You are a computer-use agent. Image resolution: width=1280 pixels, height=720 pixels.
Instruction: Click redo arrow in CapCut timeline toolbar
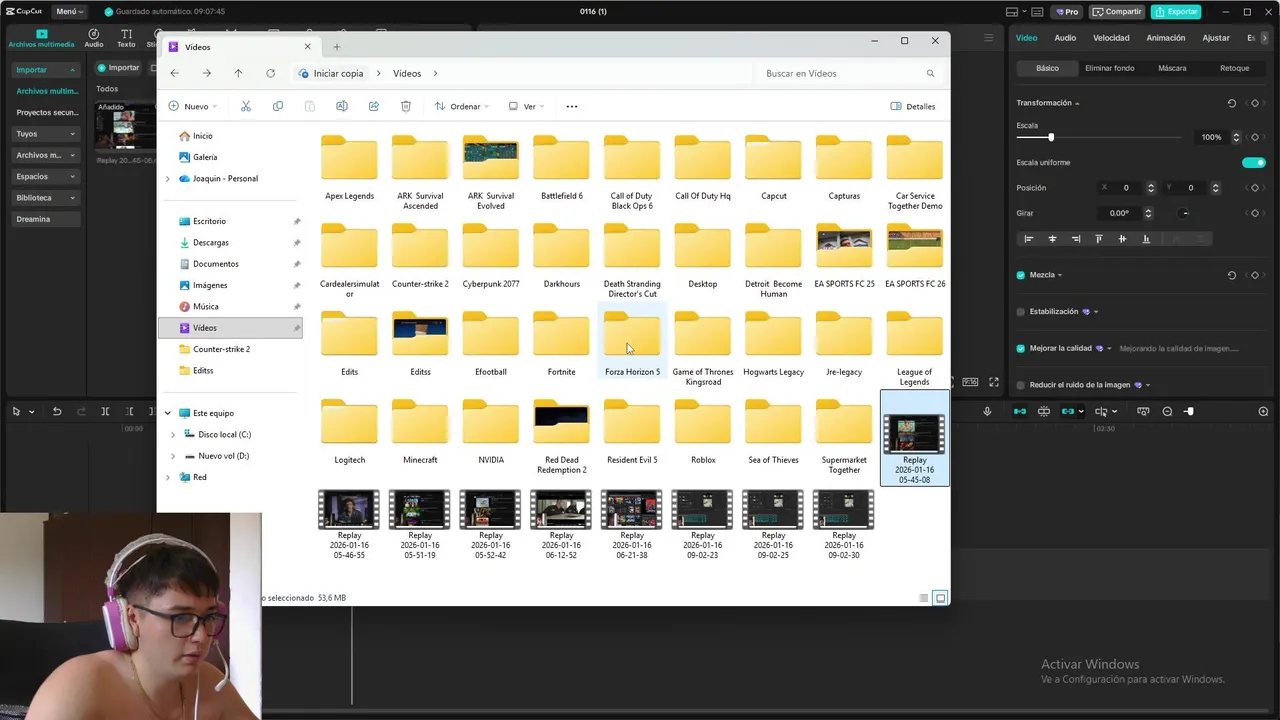tap(81, 411)
